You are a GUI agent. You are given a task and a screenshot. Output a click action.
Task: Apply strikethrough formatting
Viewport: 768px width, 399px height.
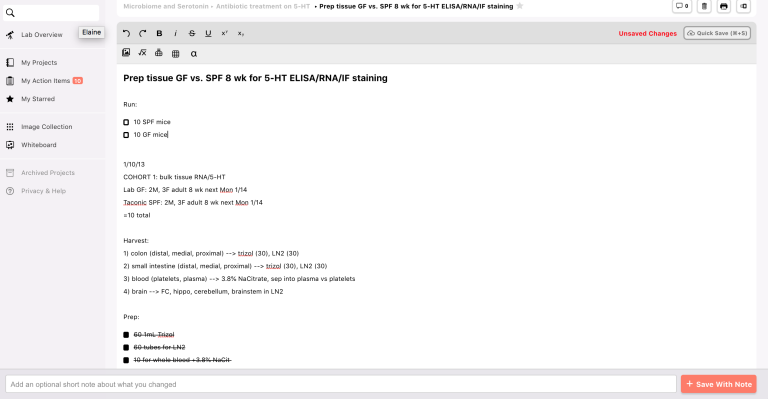pos(192,33)
